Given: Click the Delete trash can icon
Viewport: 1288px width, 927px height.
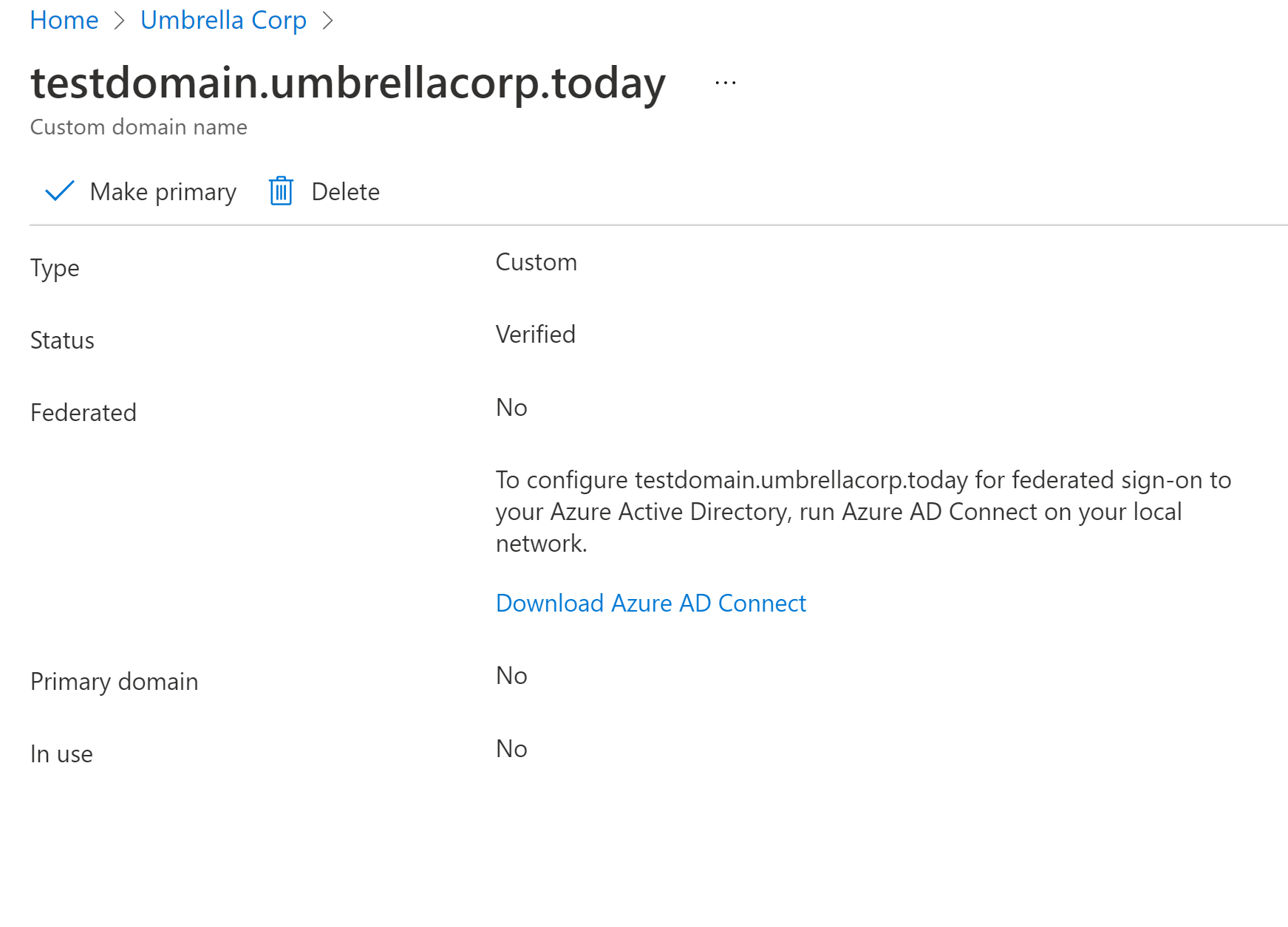Looking at the screenshot, I should tap(281, 191).
